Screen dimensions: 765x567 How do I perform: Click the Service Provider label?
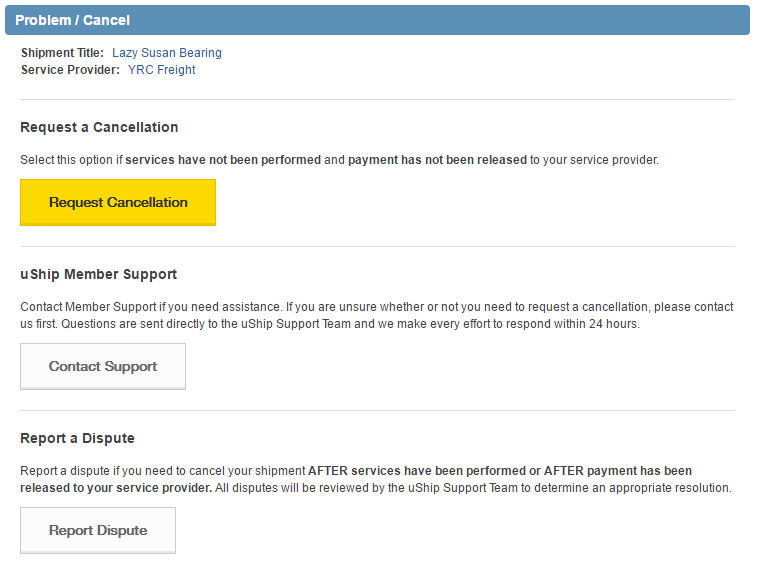click(70, 70)
